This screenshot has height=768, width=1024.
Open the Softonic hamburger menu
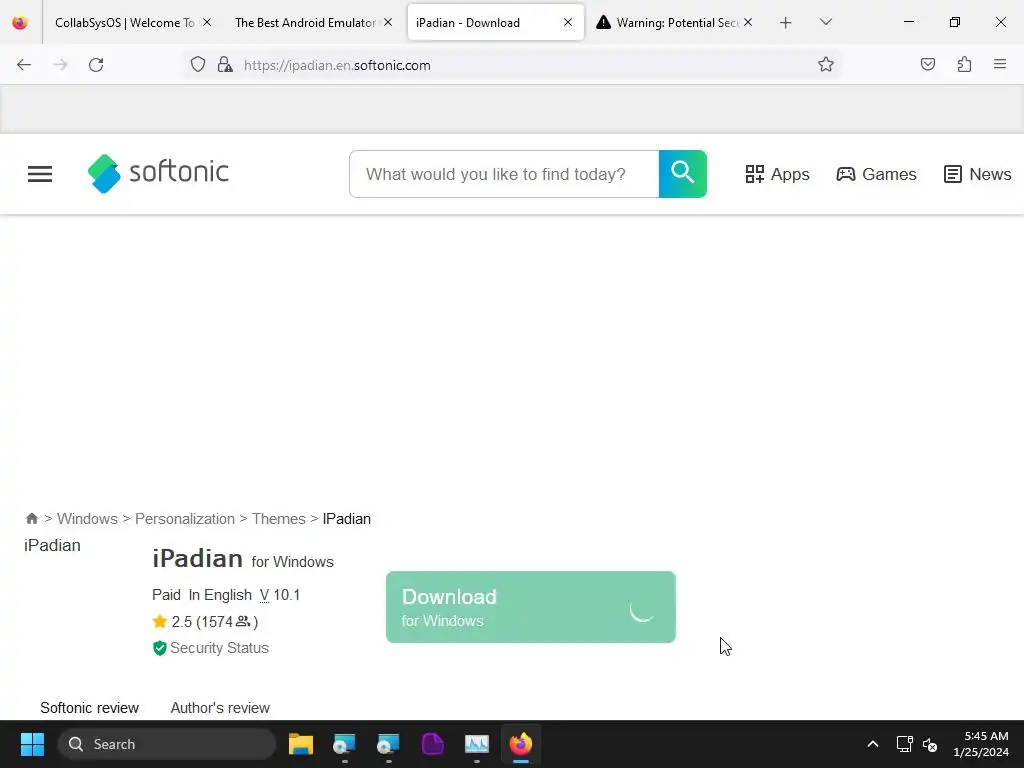40,174
